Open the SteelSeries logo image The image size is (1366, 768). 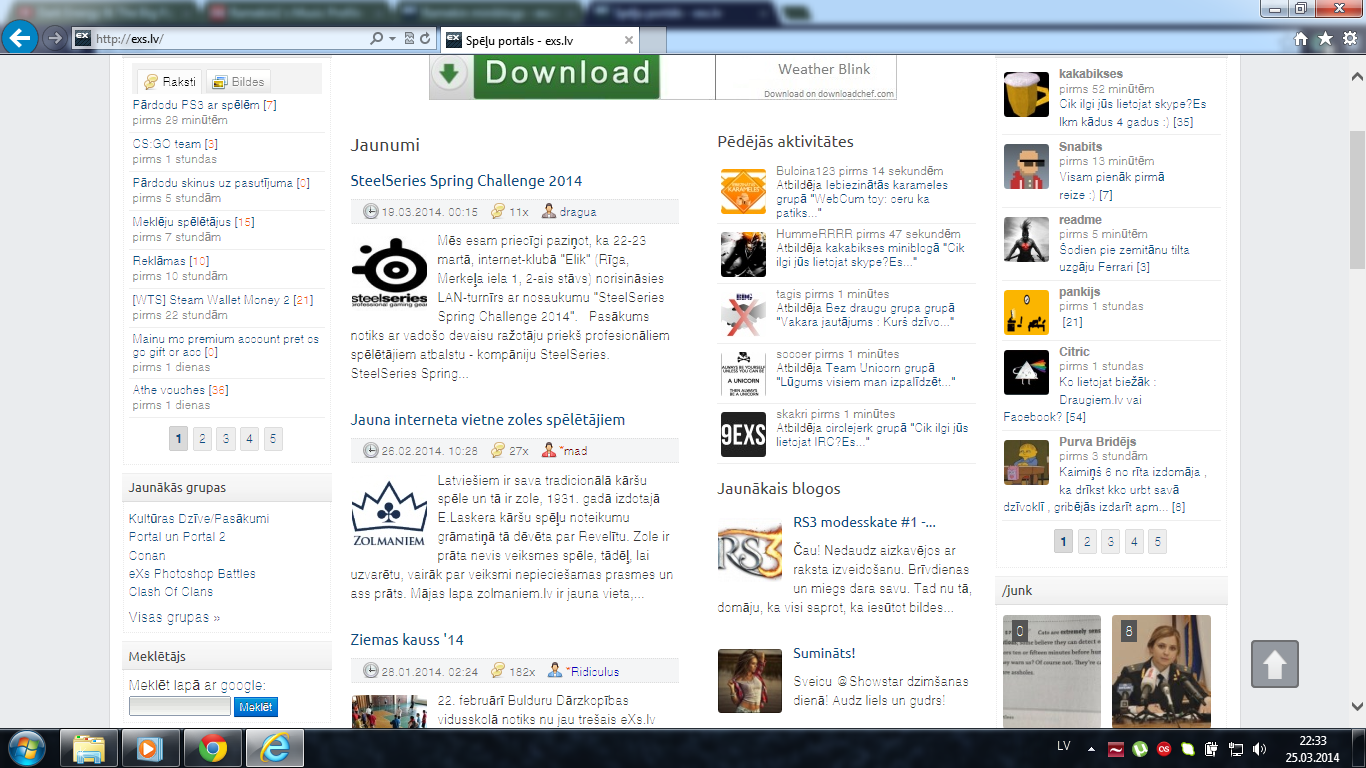(389, 271)
